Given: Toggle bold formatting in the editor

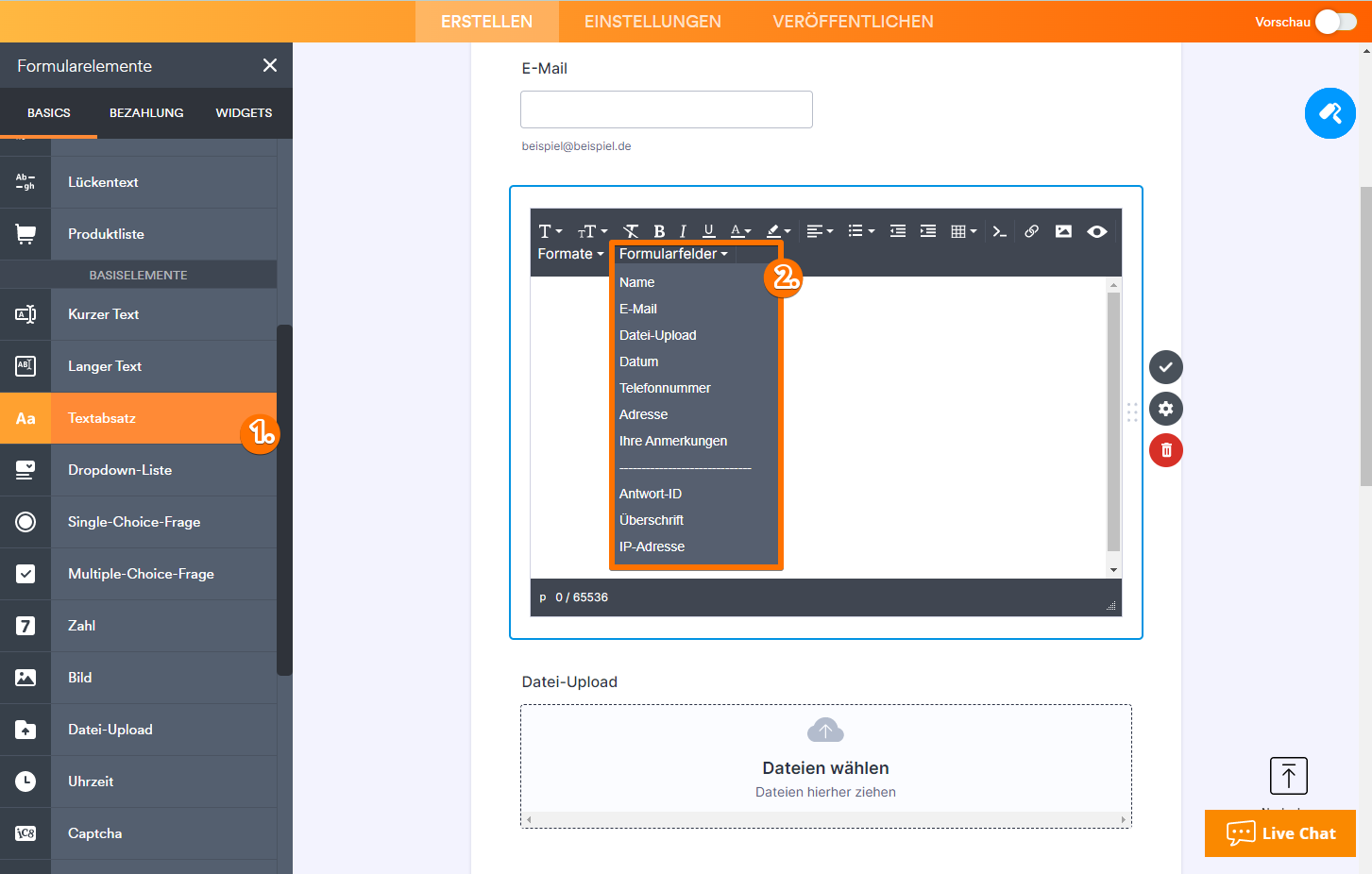Looking at the screenshot, I should point(659,231).
